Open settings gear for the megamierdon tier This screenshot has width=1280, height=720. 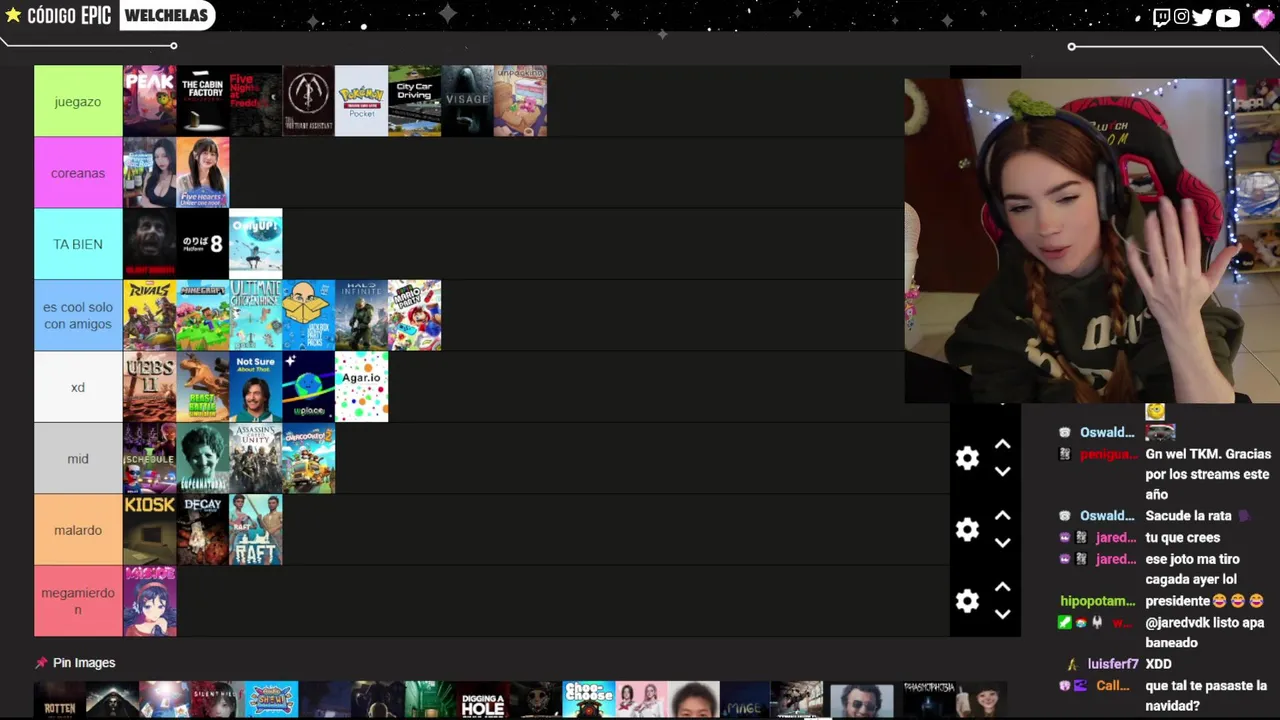point(967,601)
